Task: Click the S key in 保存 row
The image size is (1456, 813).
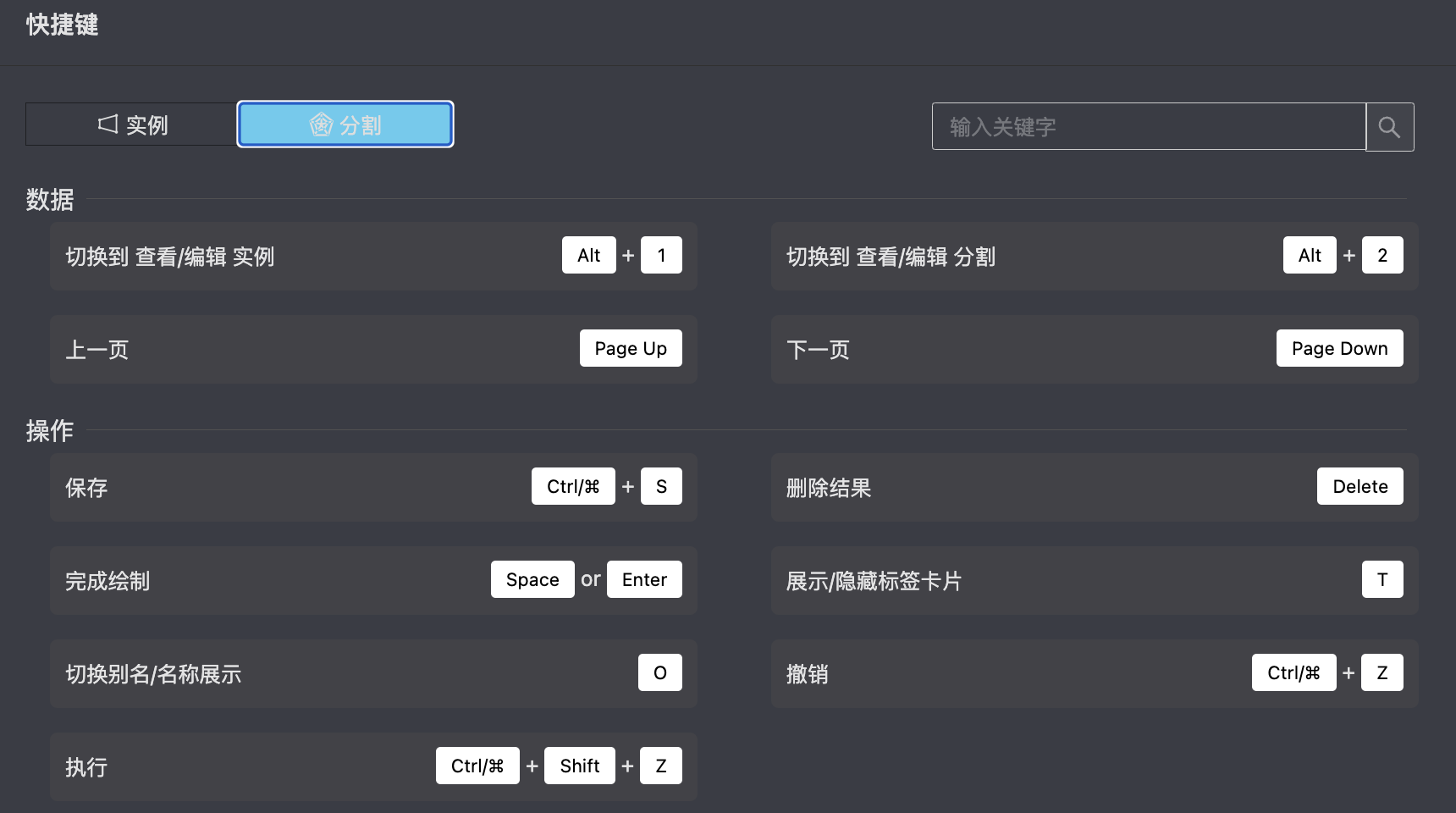Action: [661, 486]
